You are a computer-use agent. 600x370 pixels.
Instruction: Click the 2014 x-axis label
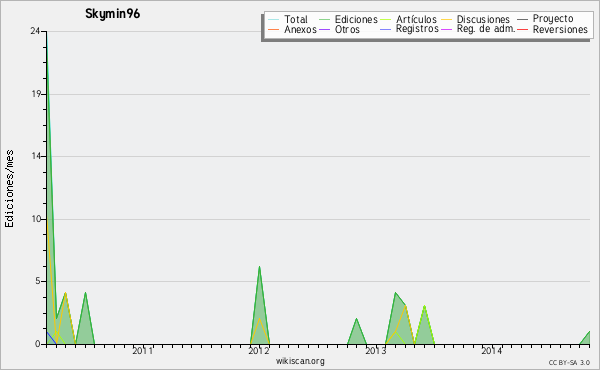click(x=492, y=351)
